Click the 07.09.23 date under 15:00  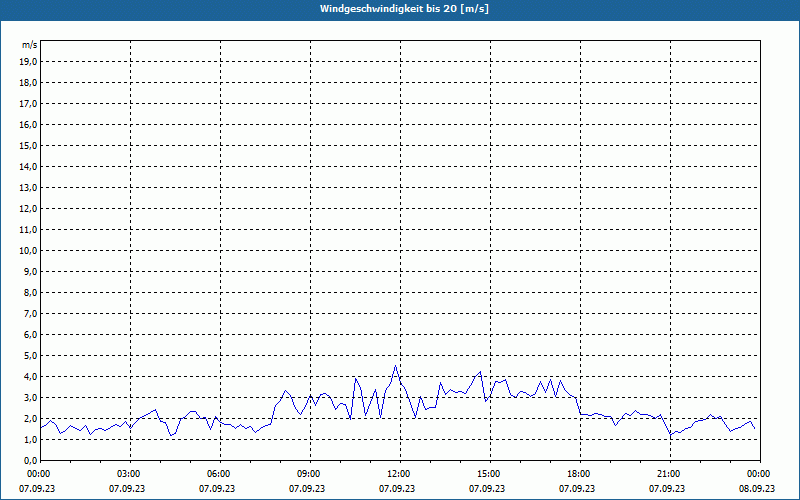click(487, 489)
